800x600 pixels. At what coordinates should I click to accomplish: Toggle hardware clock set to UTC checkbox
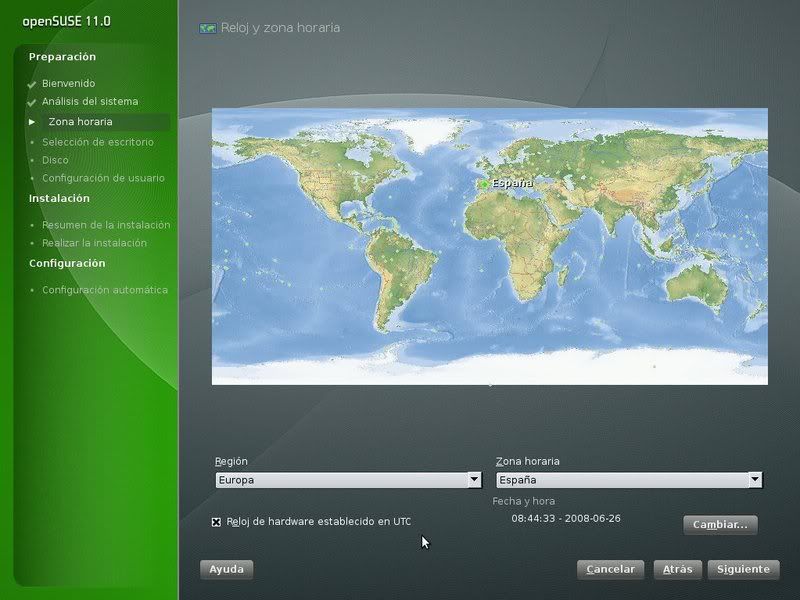(x=216, y=522)
